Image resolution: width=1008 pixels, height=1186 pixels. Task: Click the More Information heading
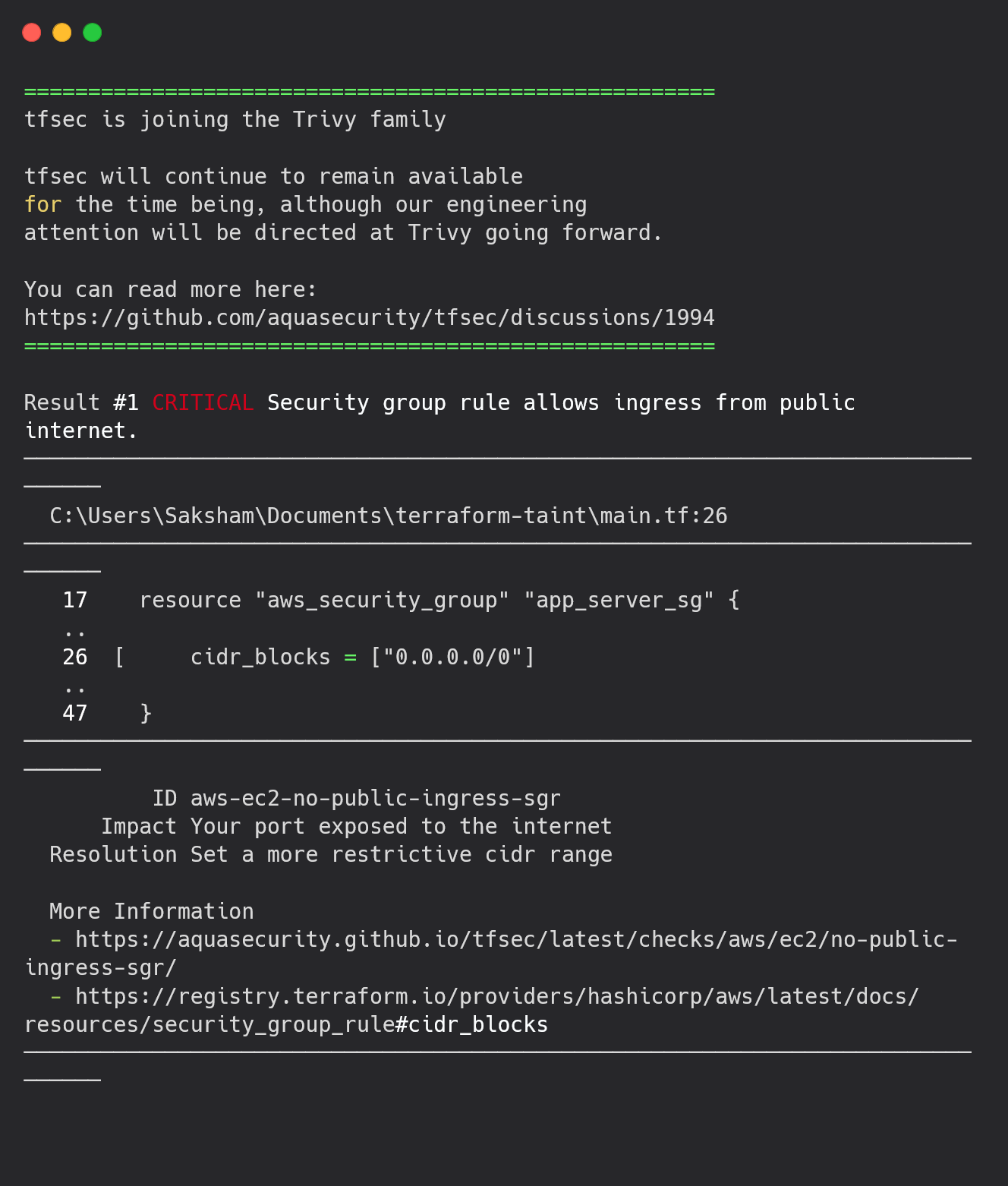tap(152, 911)
